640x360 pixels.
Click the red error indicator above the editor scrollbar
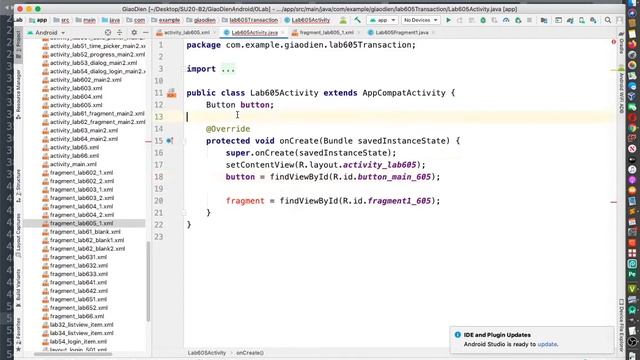(x=613, y=42)
